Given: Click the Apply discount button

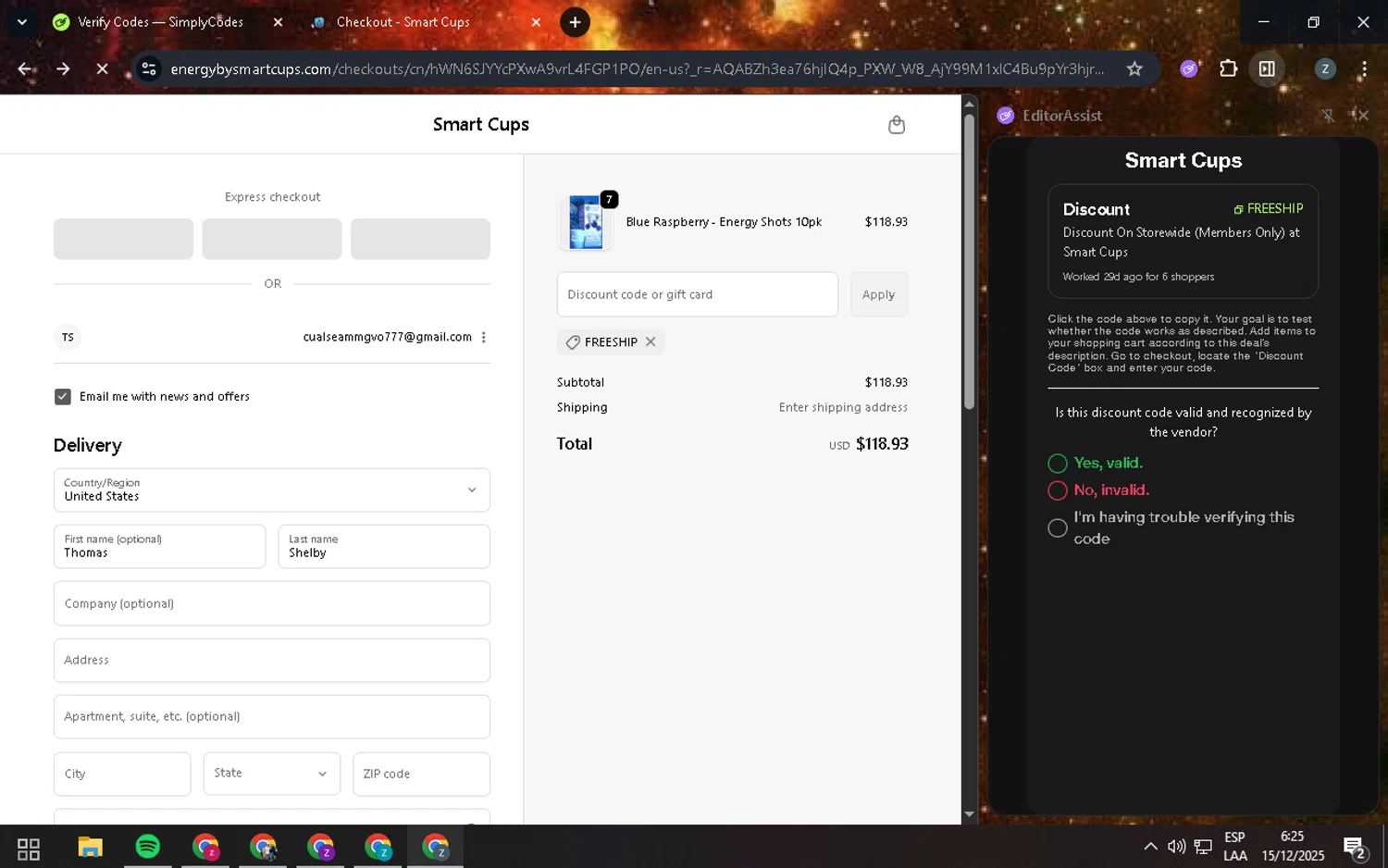Looking at the screenshot, I should [879, 294].
